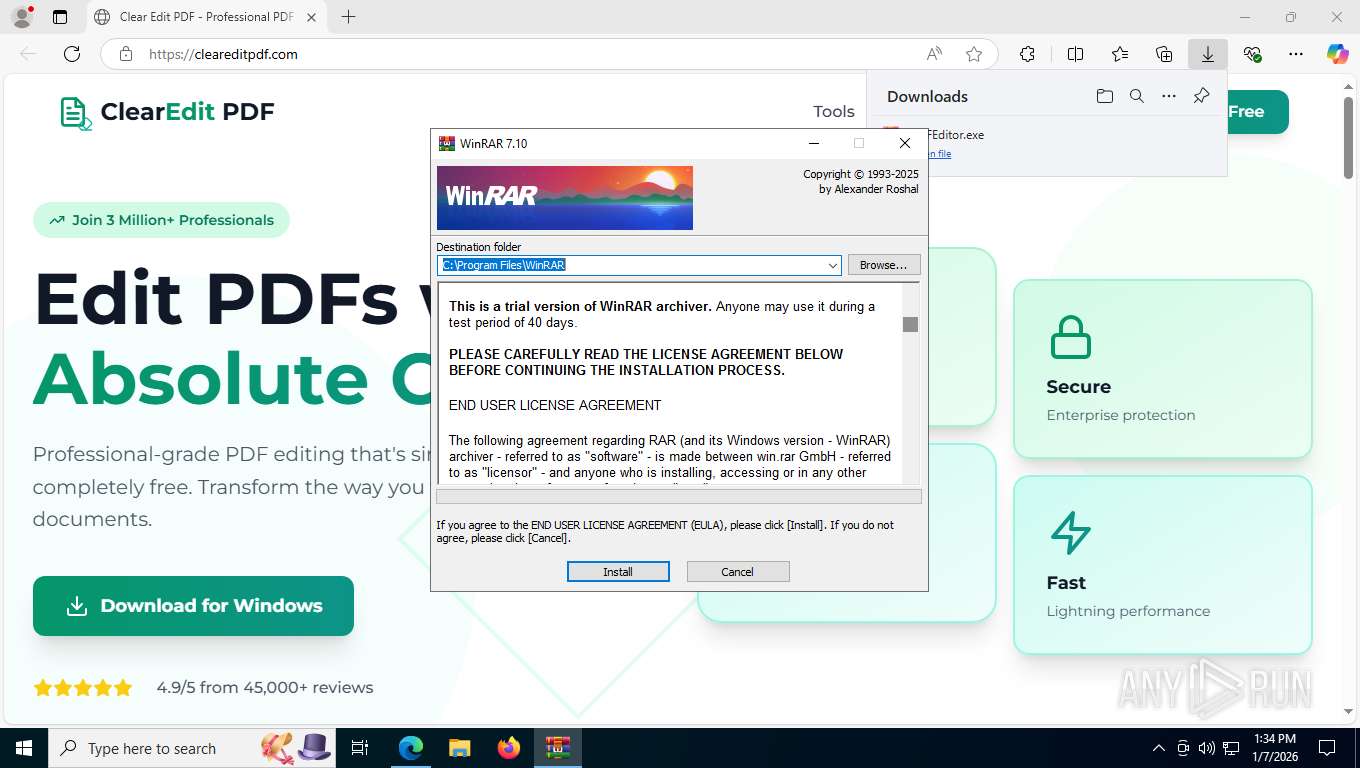
Task: Open Firefox from the taskbar
Action: [x=509, y=748]
